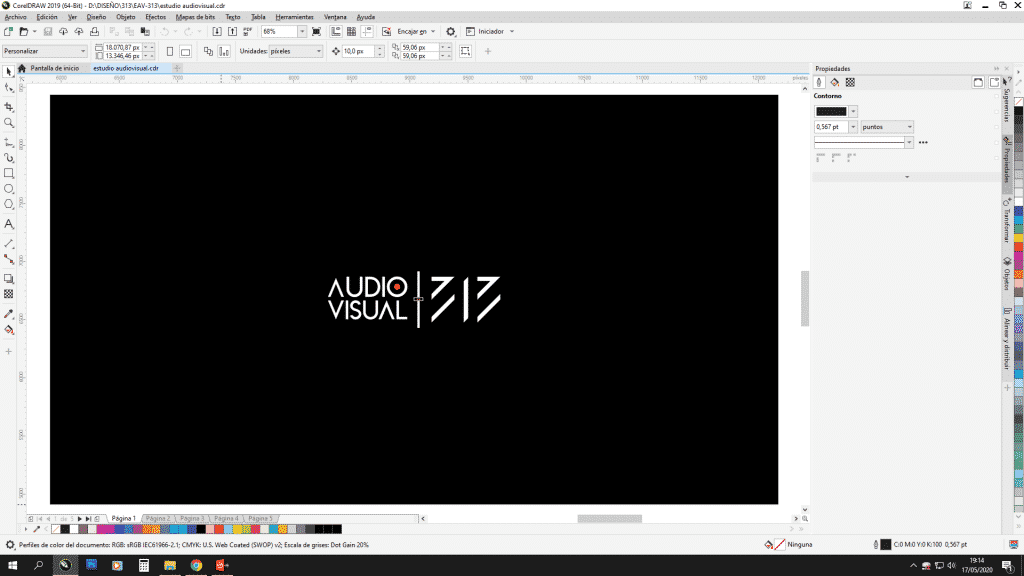Open the zoom level 68% dropdown

pos(304,32)
